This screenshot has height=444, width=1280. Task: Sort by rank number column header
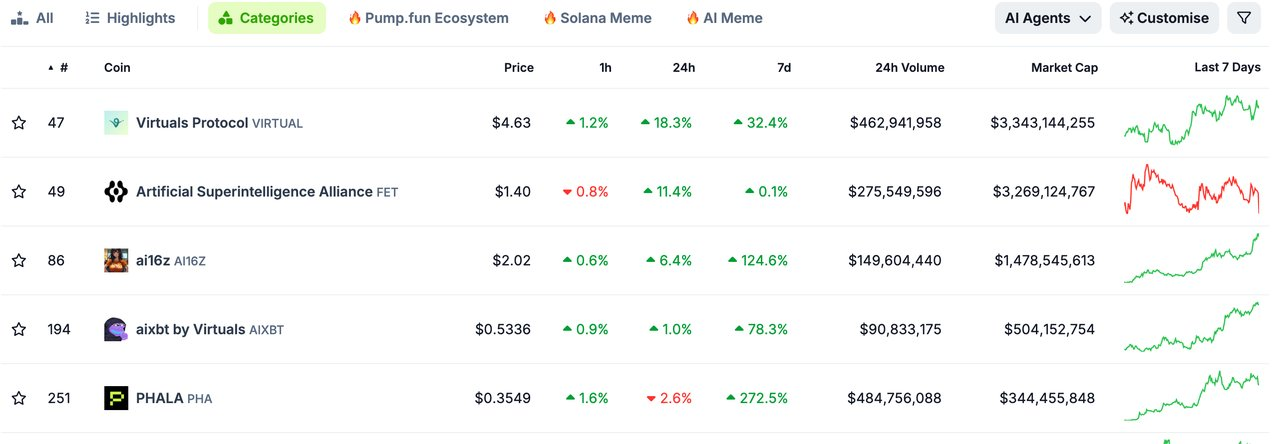pyautogui.click(x=63, y=68)
